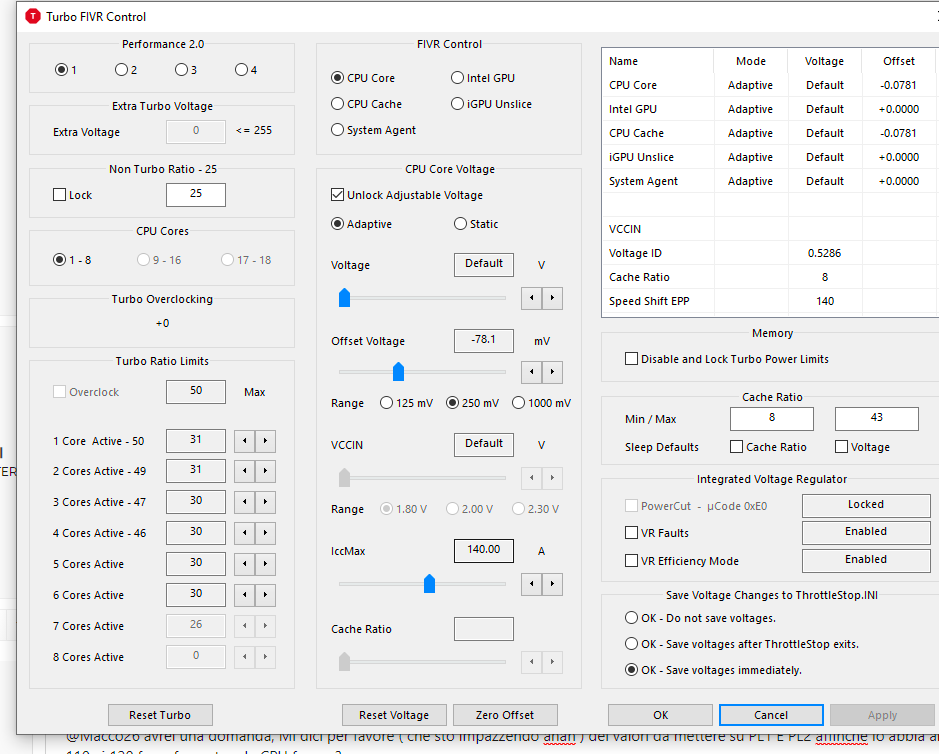939x754 pixels.
Task: Click the Voltage slider thumb
Action: (344, 298)
